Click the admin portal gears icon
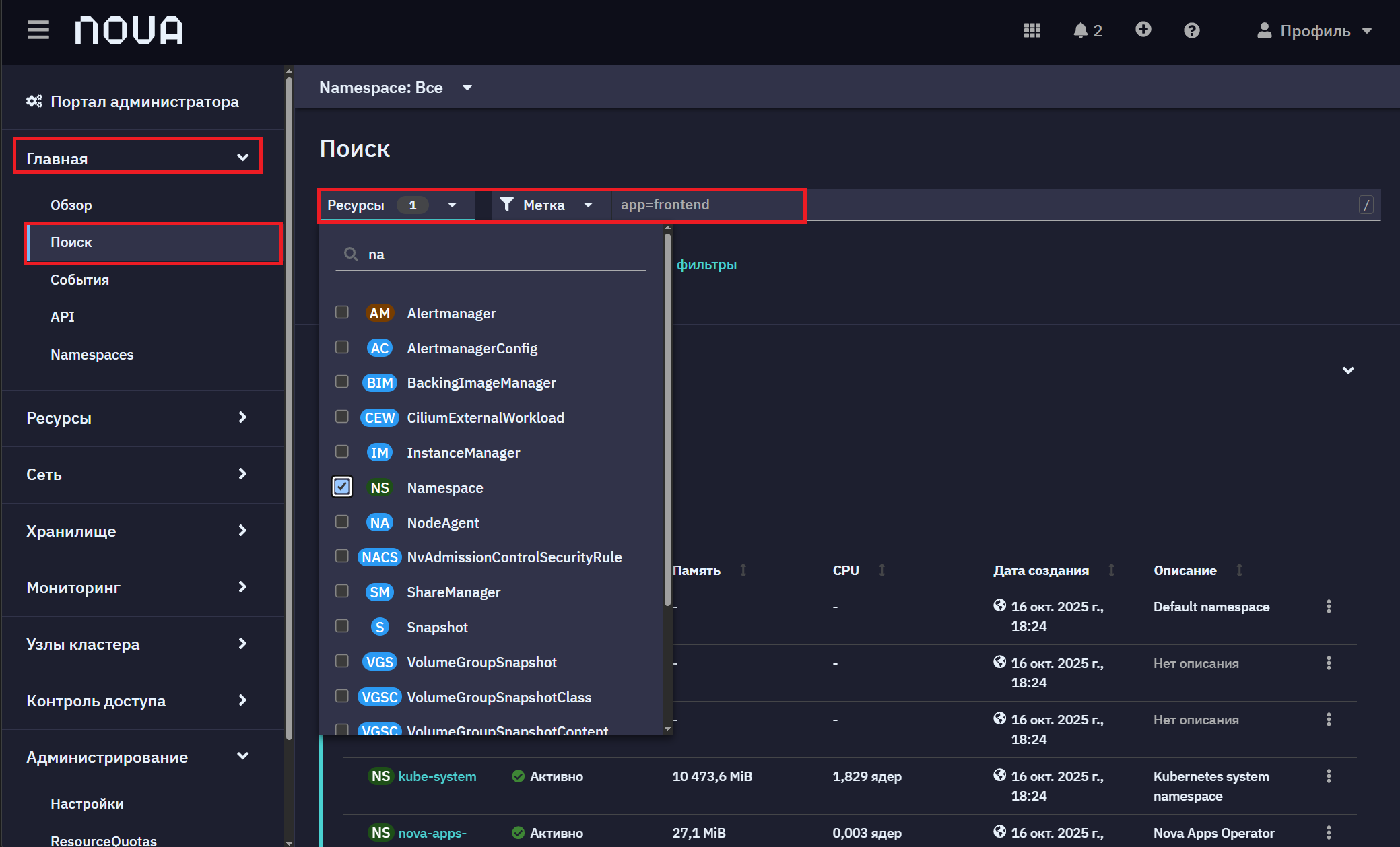1400x847 pixels. tap(34, 101)
